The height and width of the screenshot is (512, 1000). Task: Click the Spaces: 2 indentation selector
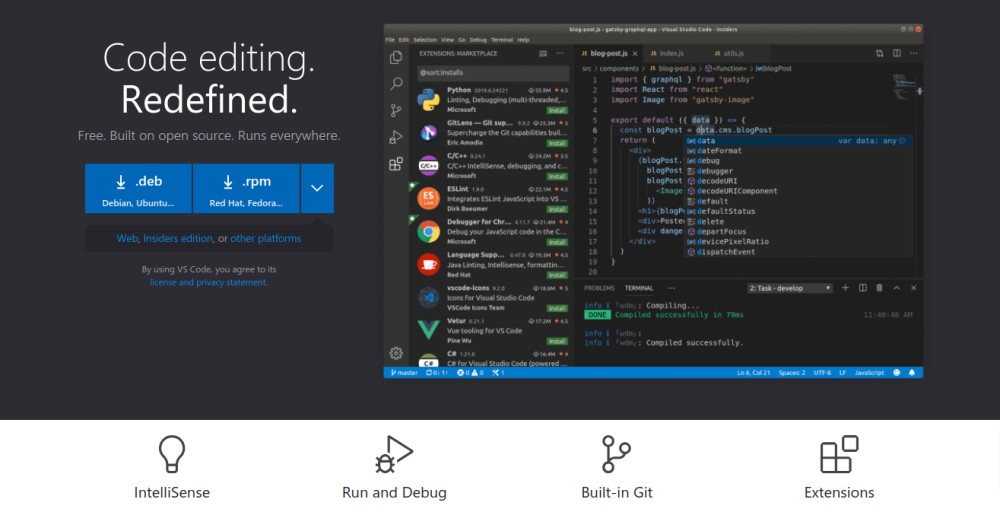tap(791, 372)
